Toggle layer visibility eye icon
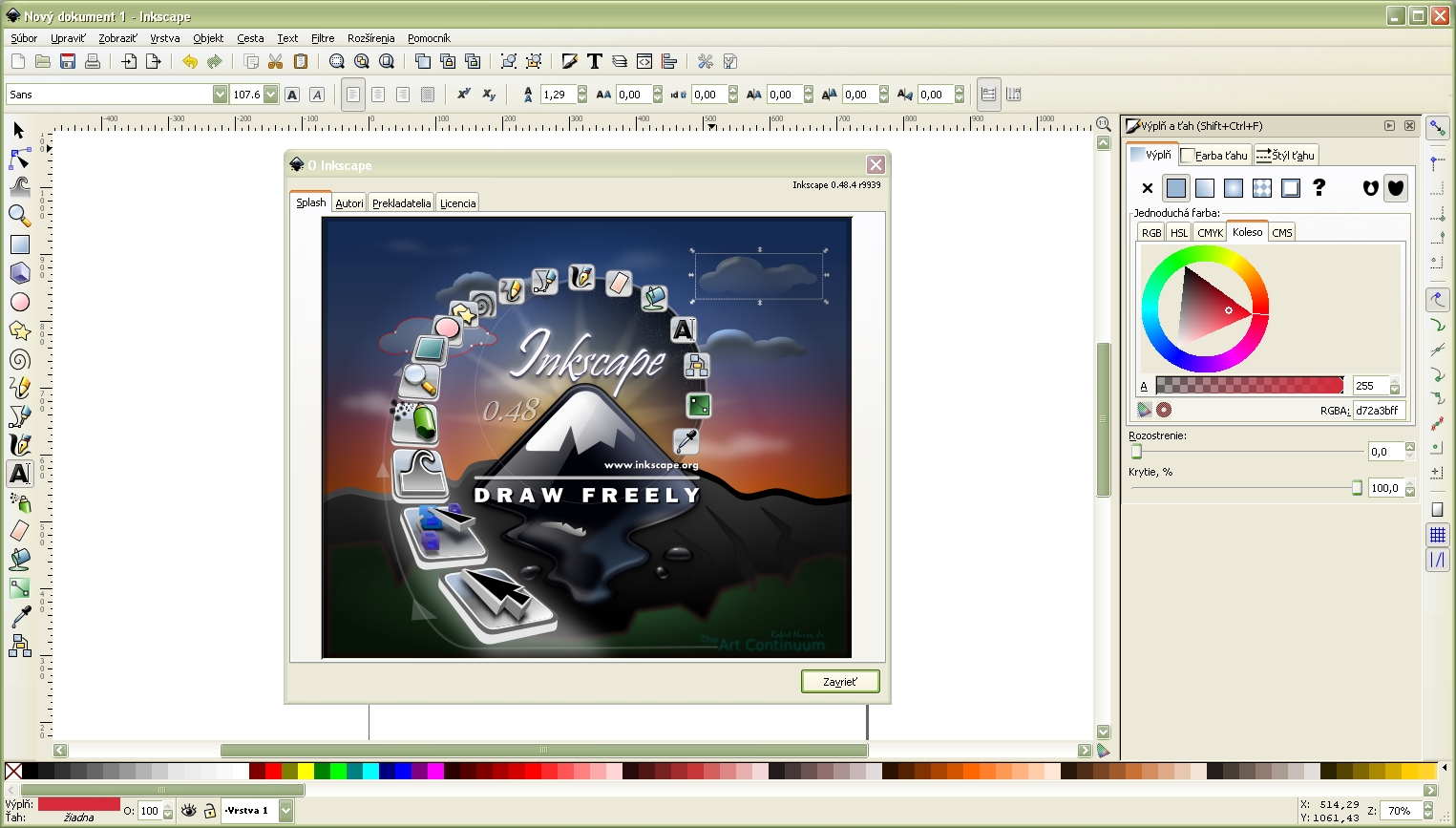The width and height of the screenshot is (1456, 828). pos(189,811)
